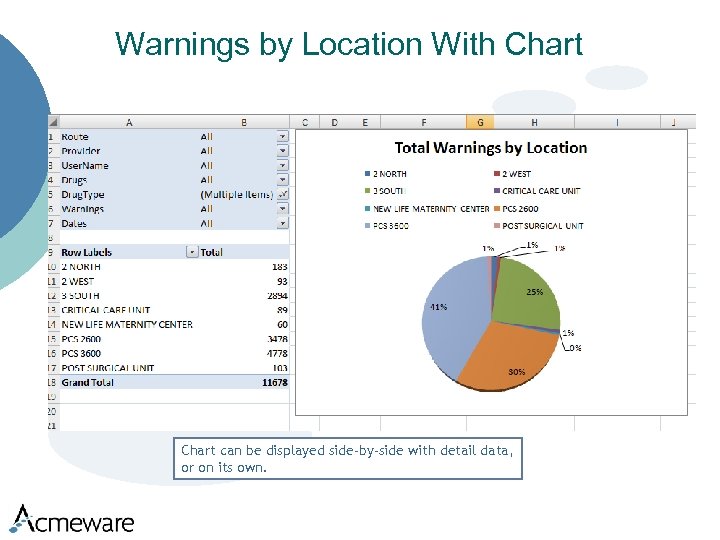Image resolution: width=720 pixels, height=540 pixels.
Task: Click the 2 NORTH legend color marker
Action: click(367, 174)
